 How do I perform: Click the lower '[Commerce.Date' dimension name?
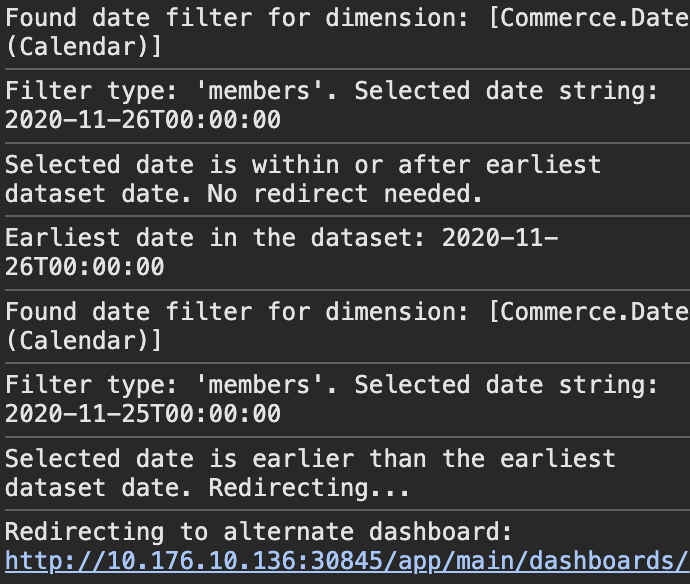(x=589, y=312)
